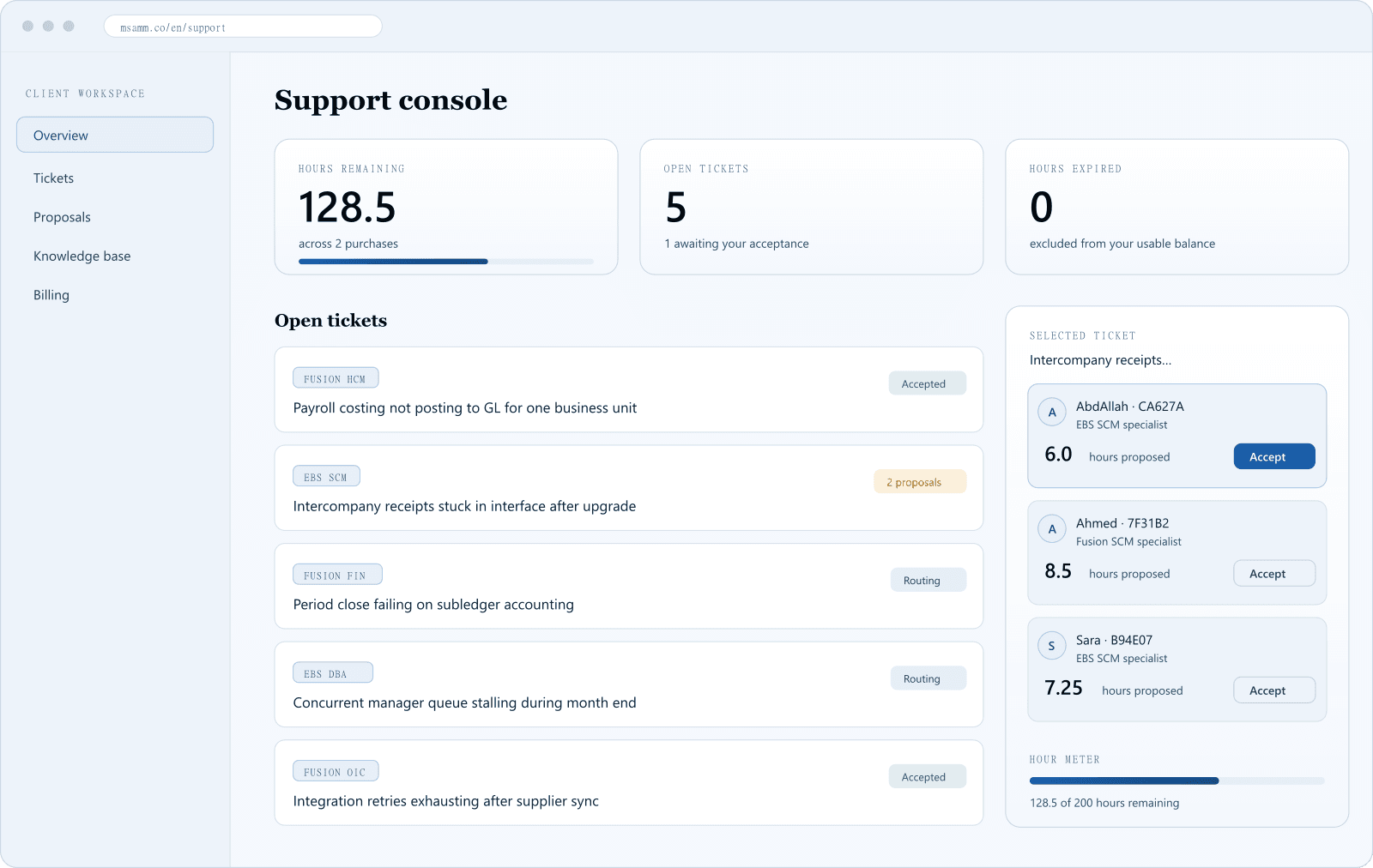
Task: Open the Integration retries exhausting ticket
Action: tap(629, 783)
